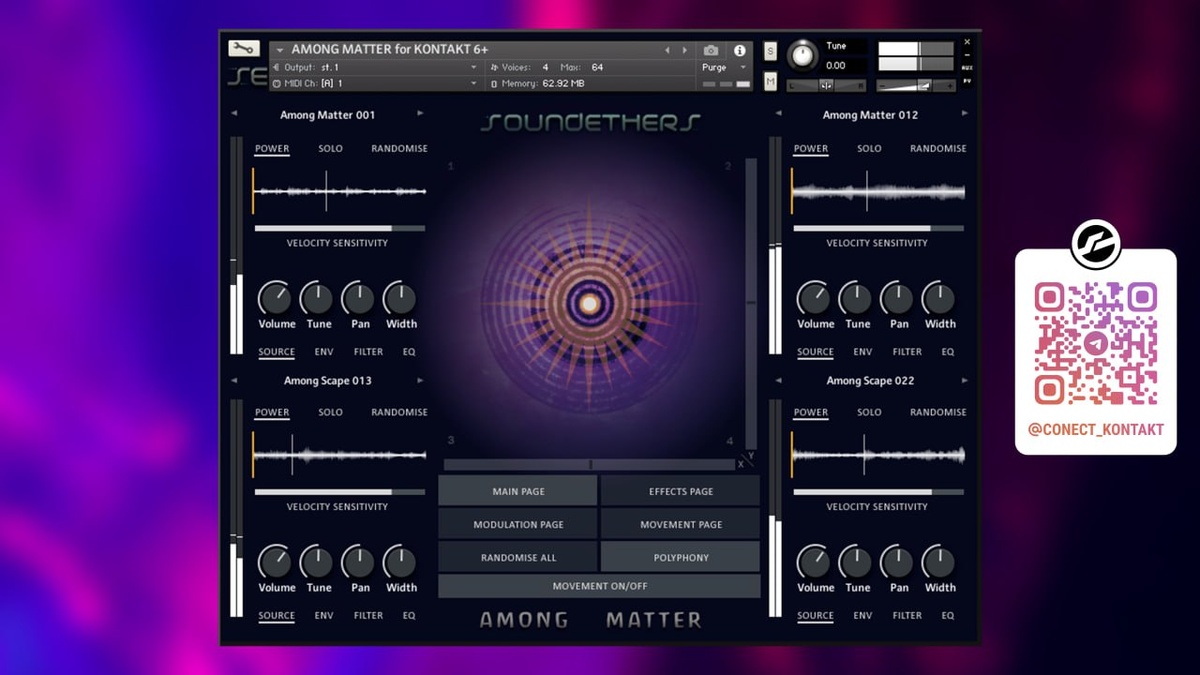Take a snapshot with the camera icon
This screenshot has width=1200, height=675.
[x=711, y=50]
